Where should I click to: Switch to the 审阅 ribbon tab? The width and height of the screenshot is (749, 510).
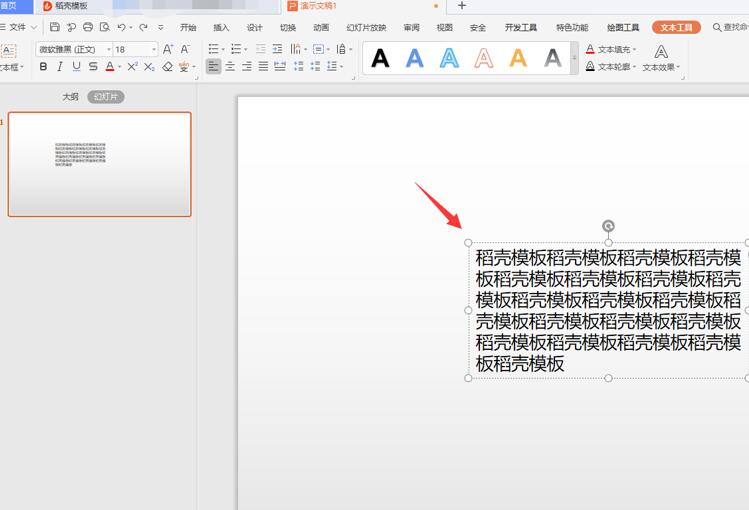tap(412, 28)
